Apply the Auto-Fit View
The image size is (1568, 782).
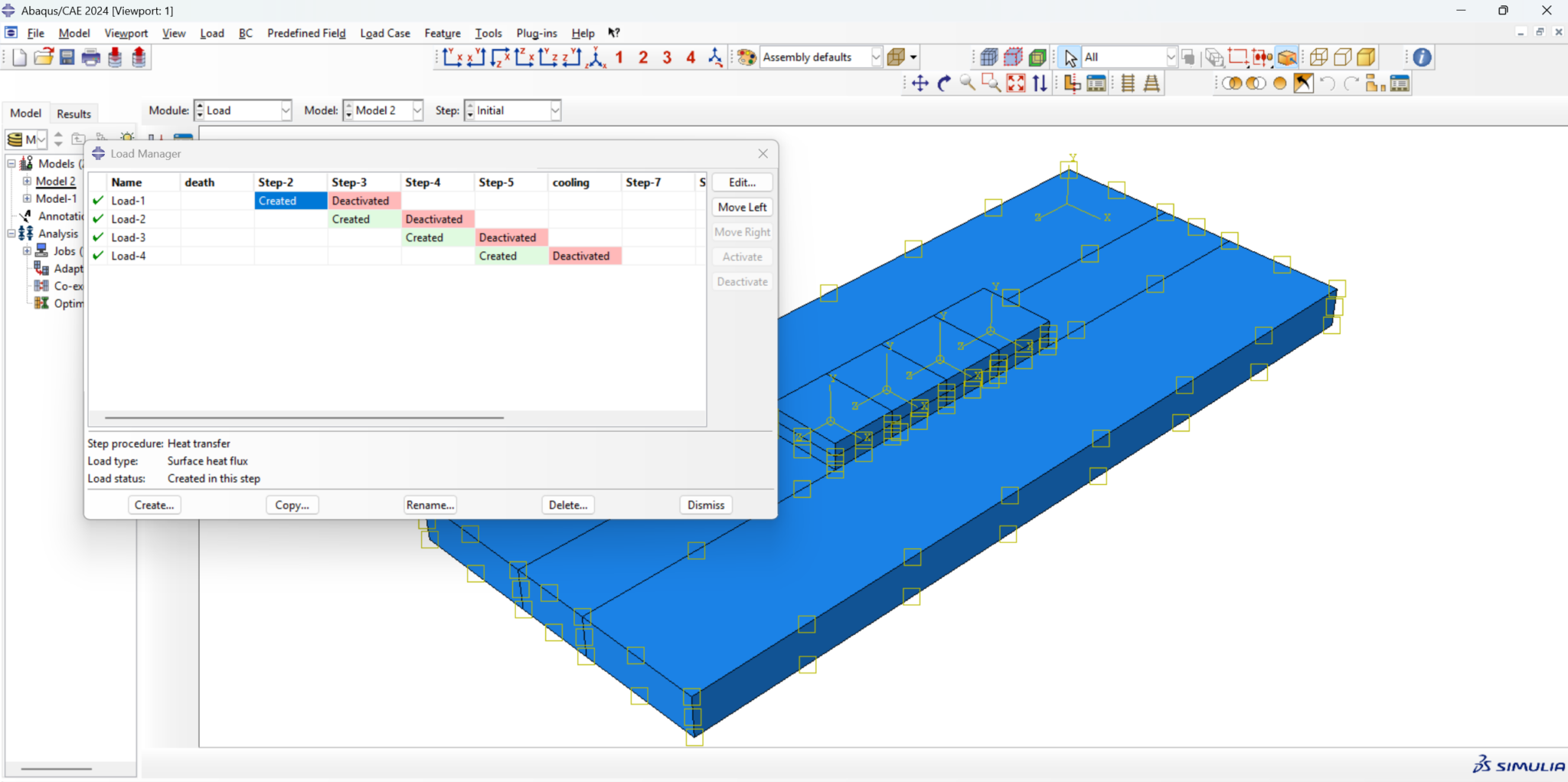1016,83
